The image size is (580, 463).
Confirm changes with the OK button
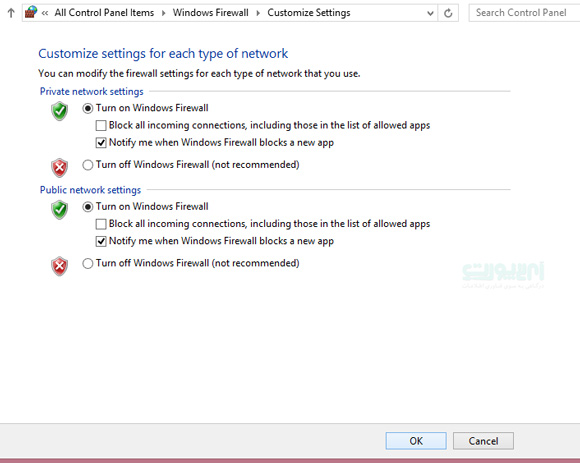pos(416,441)
